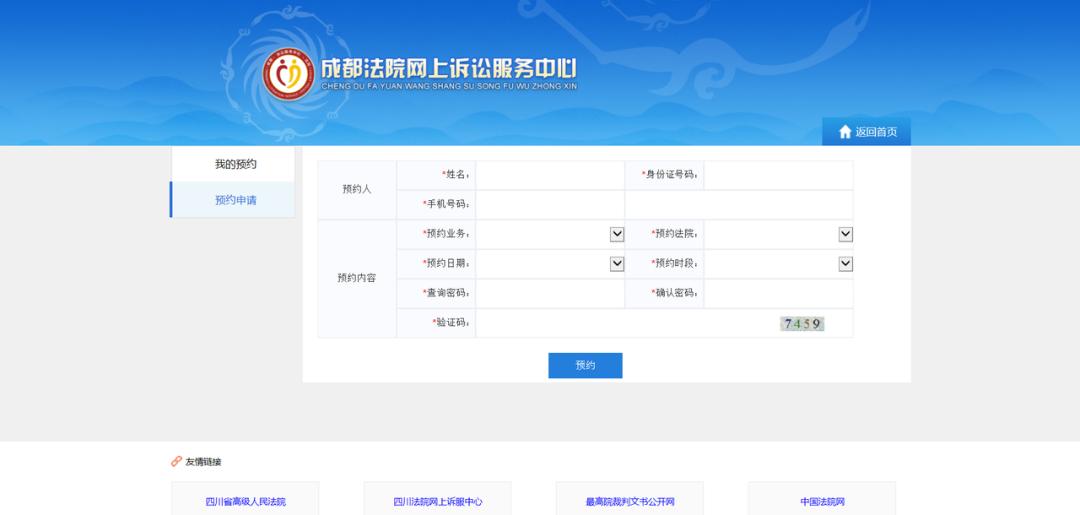Click the home icon beside 返回首页
The image size is (1080, 515).
[845, 132]
